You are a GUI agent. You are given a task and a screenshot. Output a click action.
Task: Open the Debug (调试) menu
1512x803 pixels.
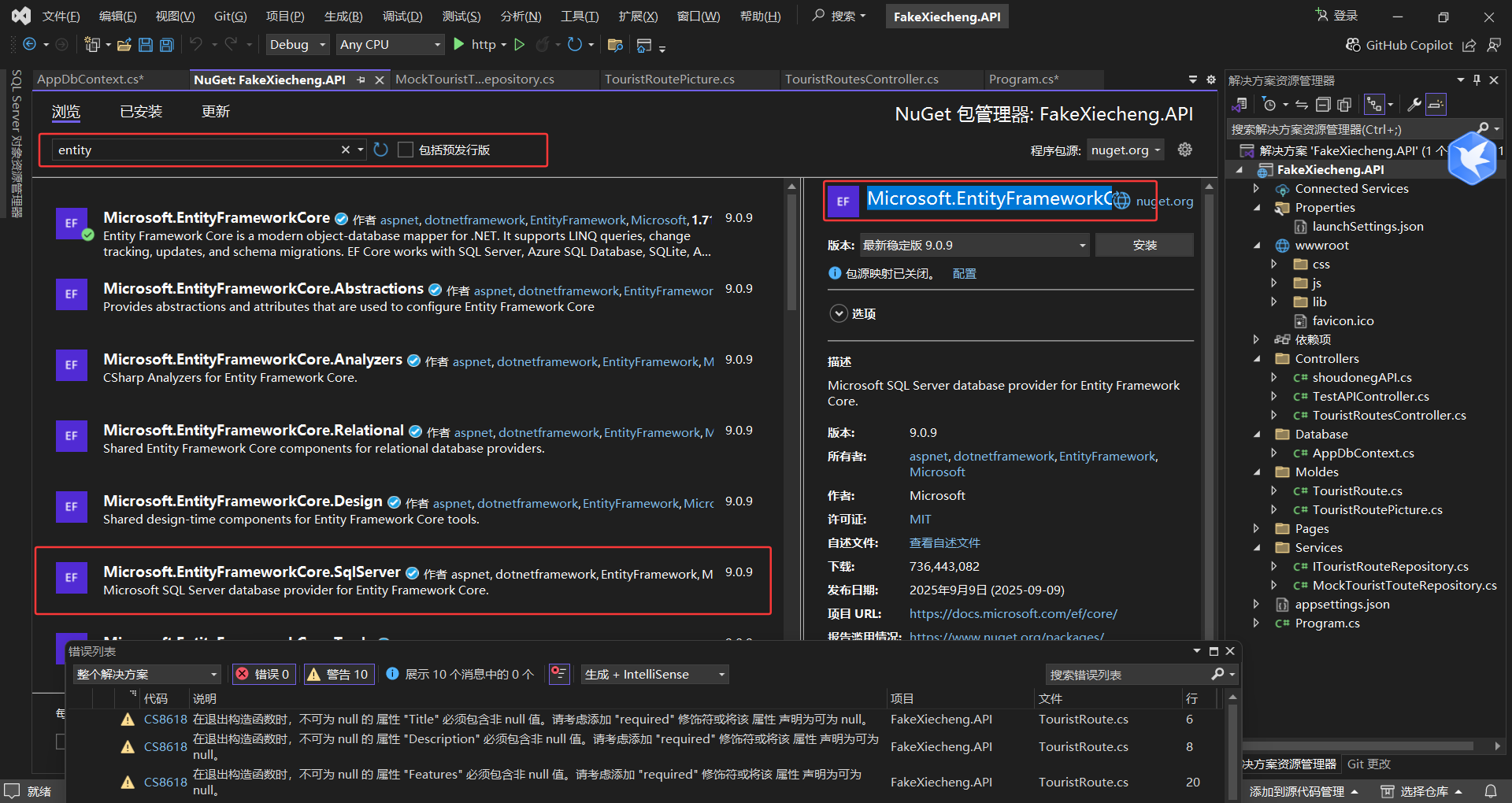click(x=402, y=16)
